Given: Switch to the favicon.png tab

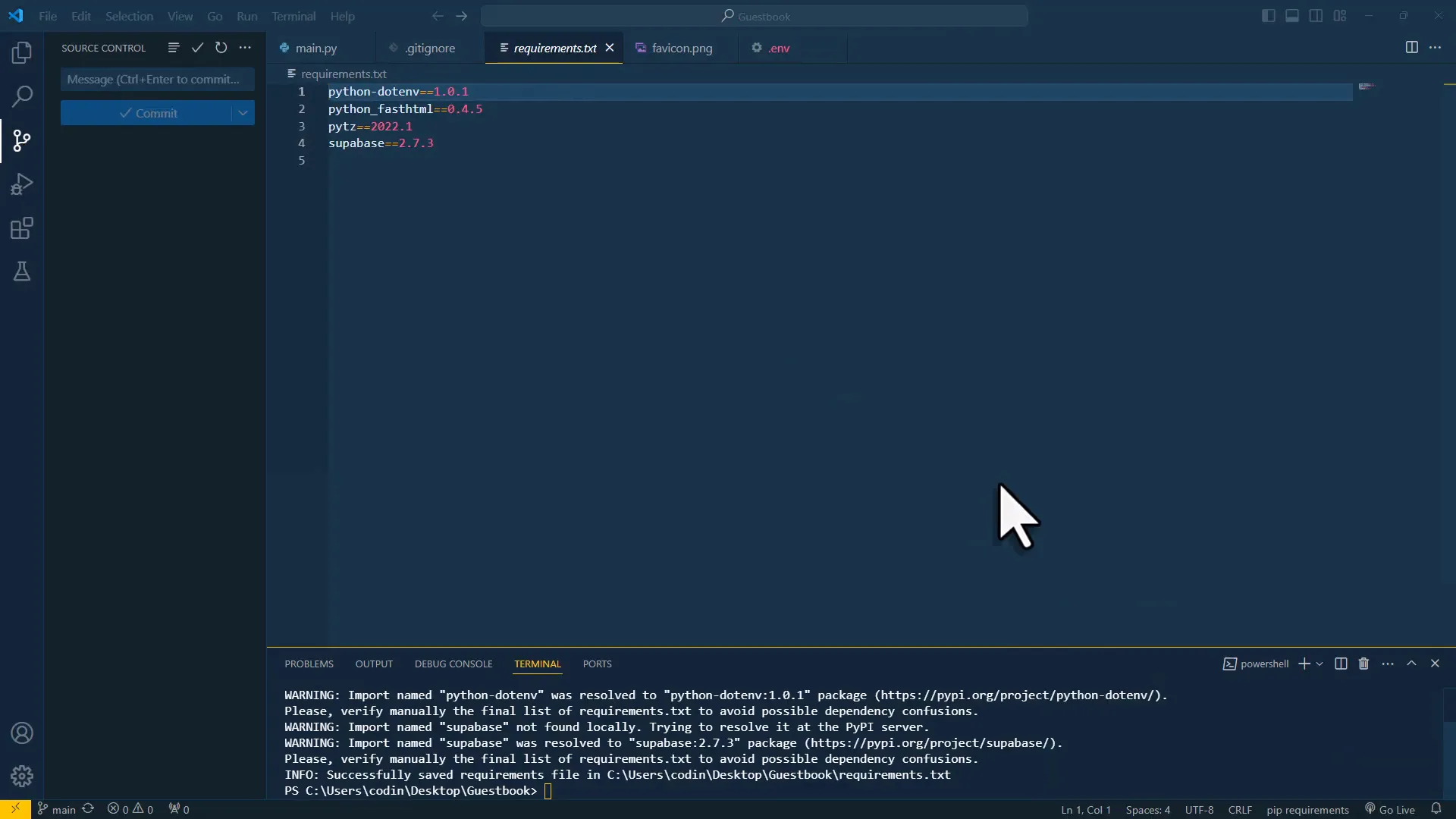Looking at the screenshot, I should tap(682, 48).
